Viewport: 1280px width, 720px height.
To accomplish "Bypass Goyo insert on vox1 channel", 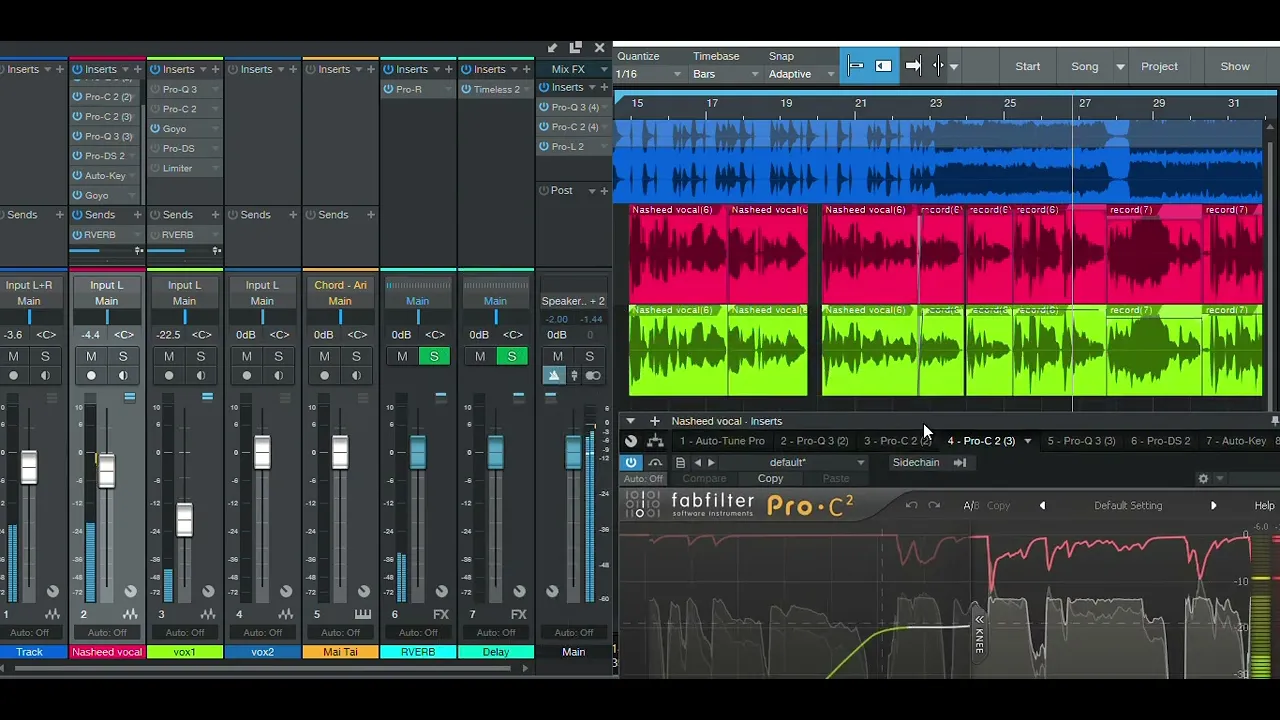I will coord(155,128).
